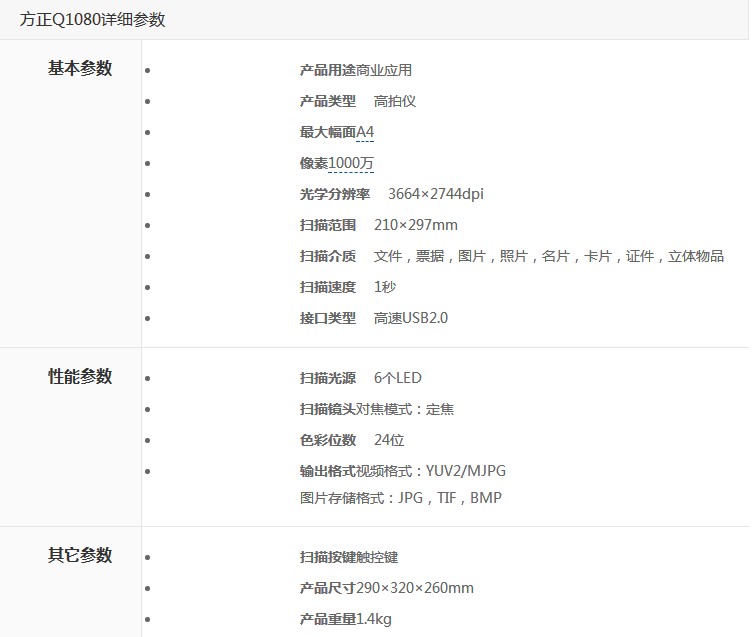Click the 色彩位数 label
Image resolution: width=754 pixels, height=637 pixels.
pos(327,440)
